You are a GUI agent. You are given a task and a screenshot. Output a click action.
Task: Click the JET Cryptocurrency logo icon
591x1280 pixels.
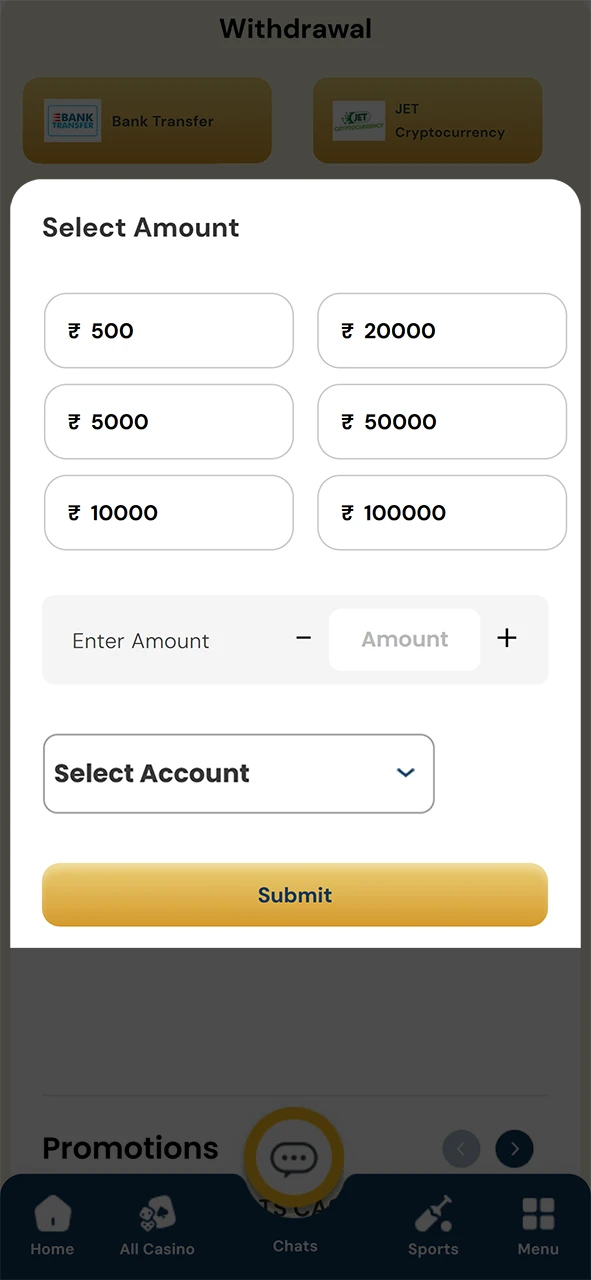[359, 120]
